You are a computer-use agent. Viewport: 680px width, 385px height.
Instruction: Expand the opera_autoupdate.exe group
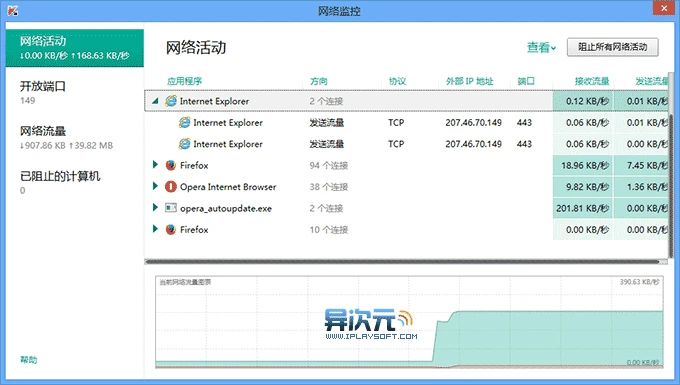click(x=155, y=207)
